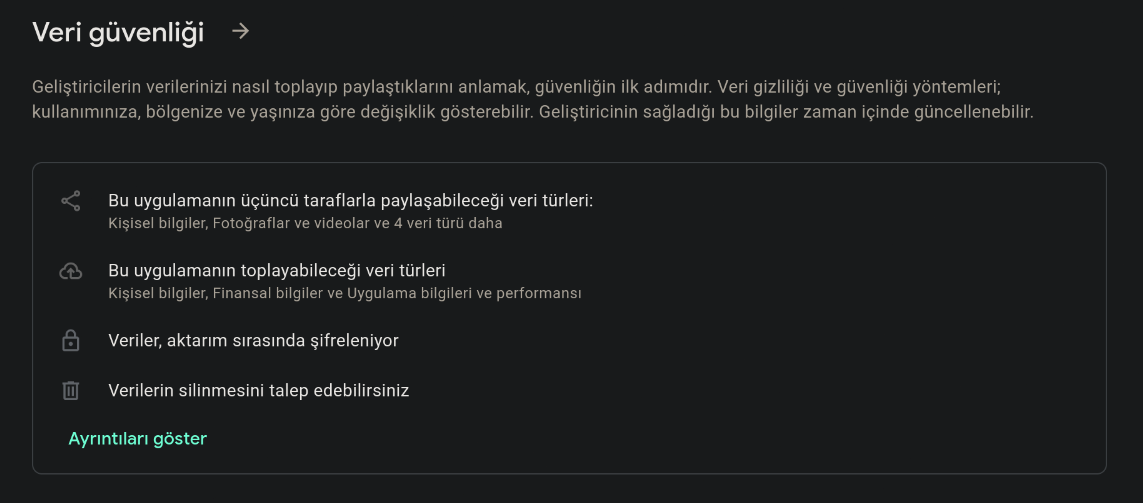This screenshot has width=1143, height=503.
Task: Open Veri güvenliği details via arrow icon
Action: 241,31
